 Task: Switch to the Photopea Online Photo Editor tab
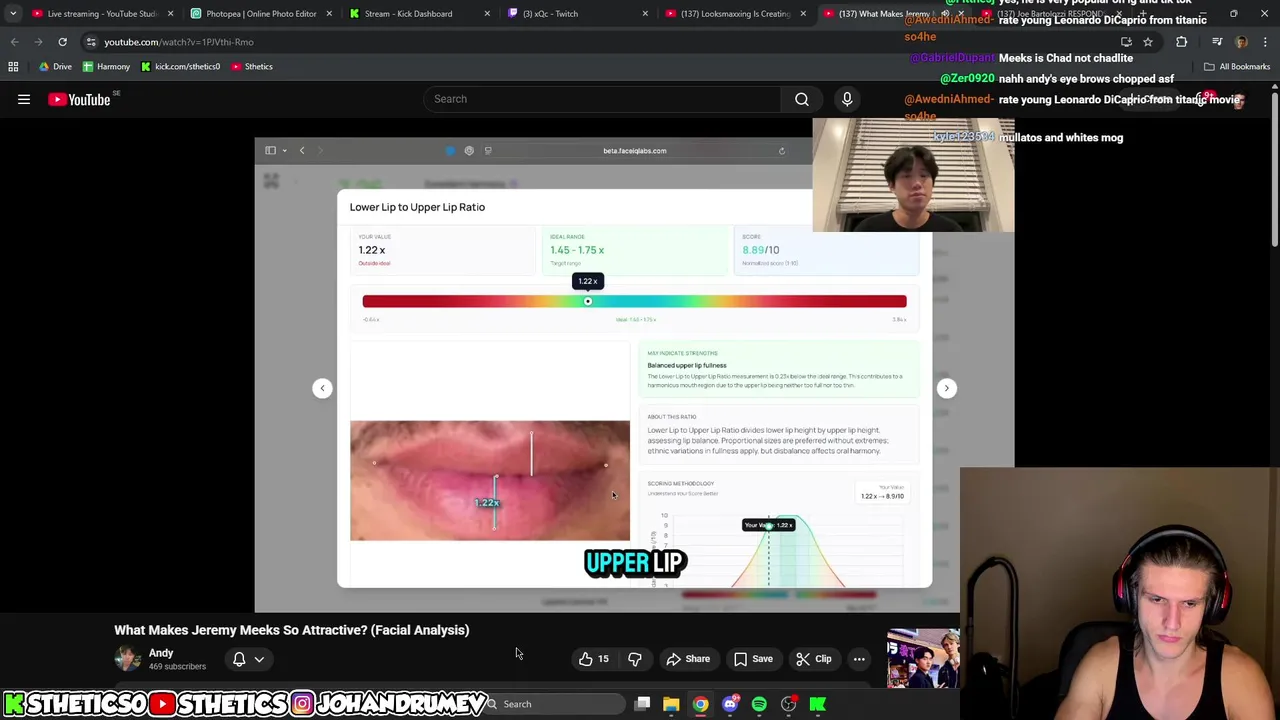pos(262,14)
